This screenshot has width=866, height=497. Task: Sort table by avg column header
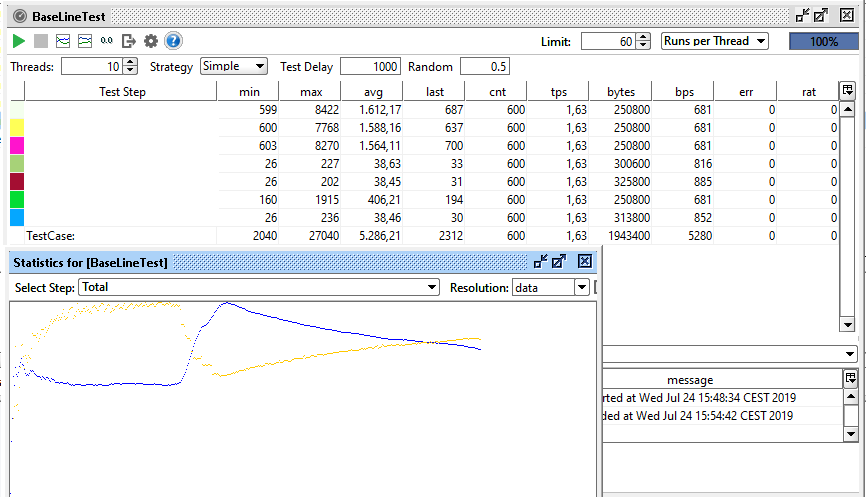point(373,91)
